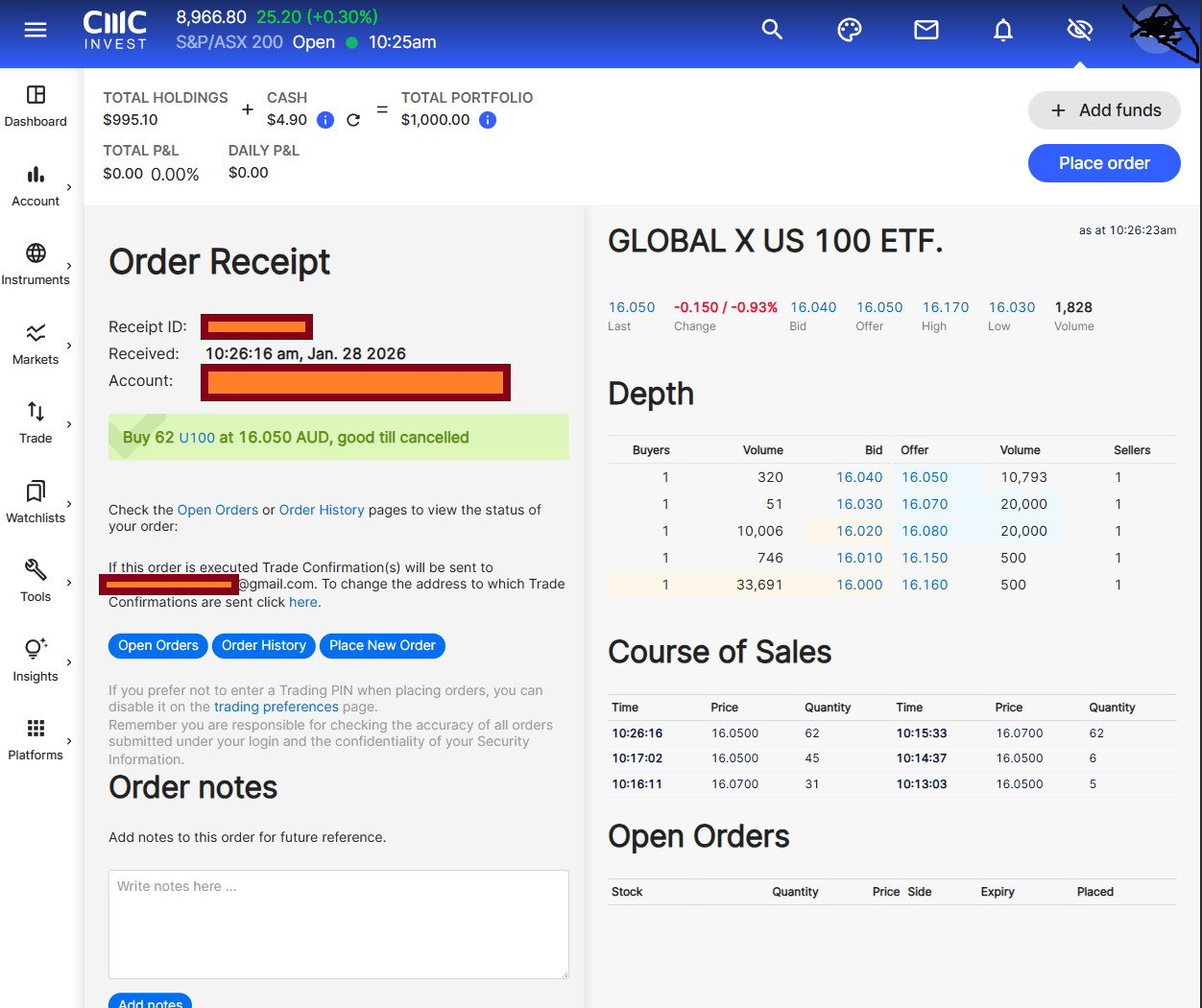Screen dimensions: 1202x1008
Task: Follow the Order History text link
Action: pos(322,510)
